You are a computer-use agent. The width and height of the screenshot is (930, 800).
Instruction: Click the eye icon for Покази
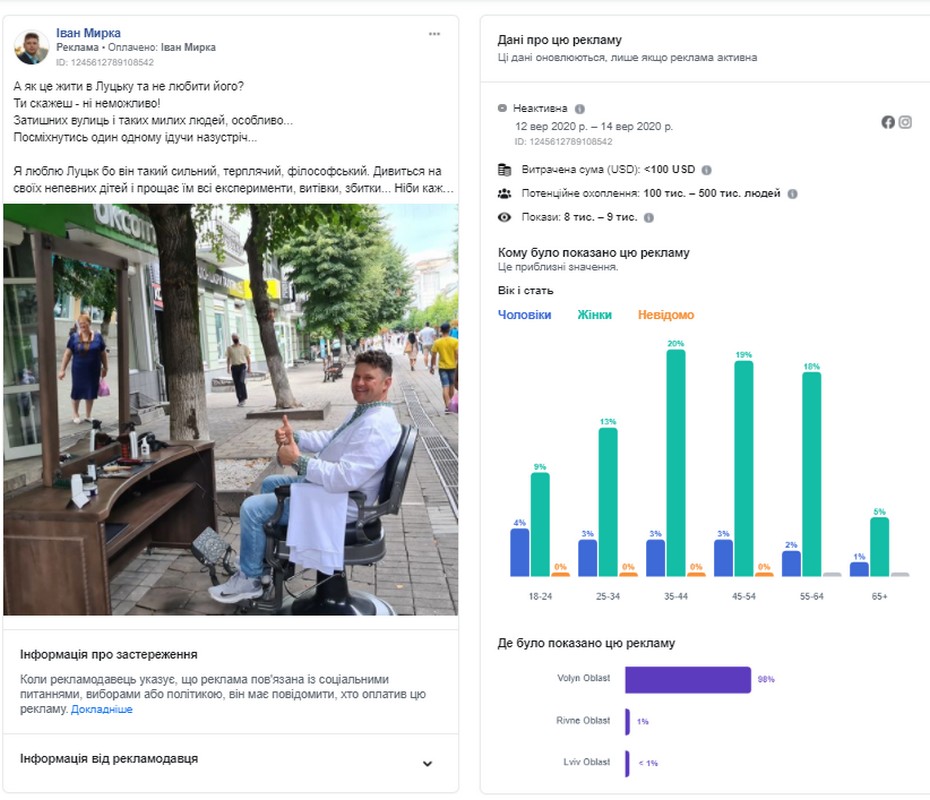point(504,217)
